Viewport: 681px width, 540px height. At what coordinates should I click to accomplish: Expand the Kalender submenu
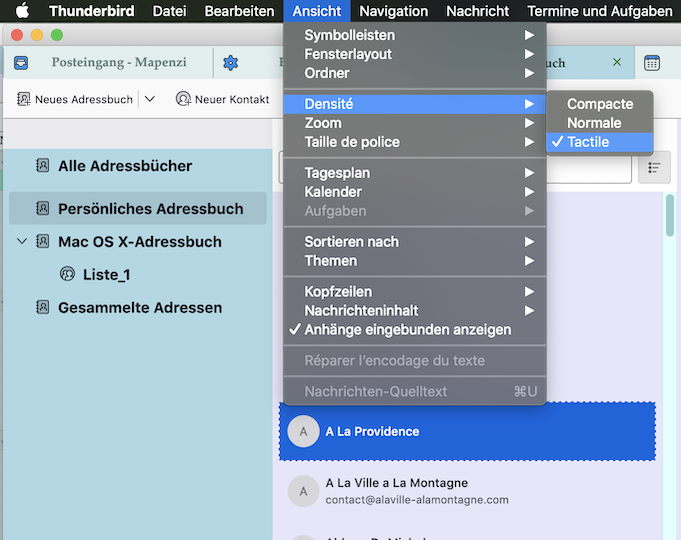tap(414, 192)
